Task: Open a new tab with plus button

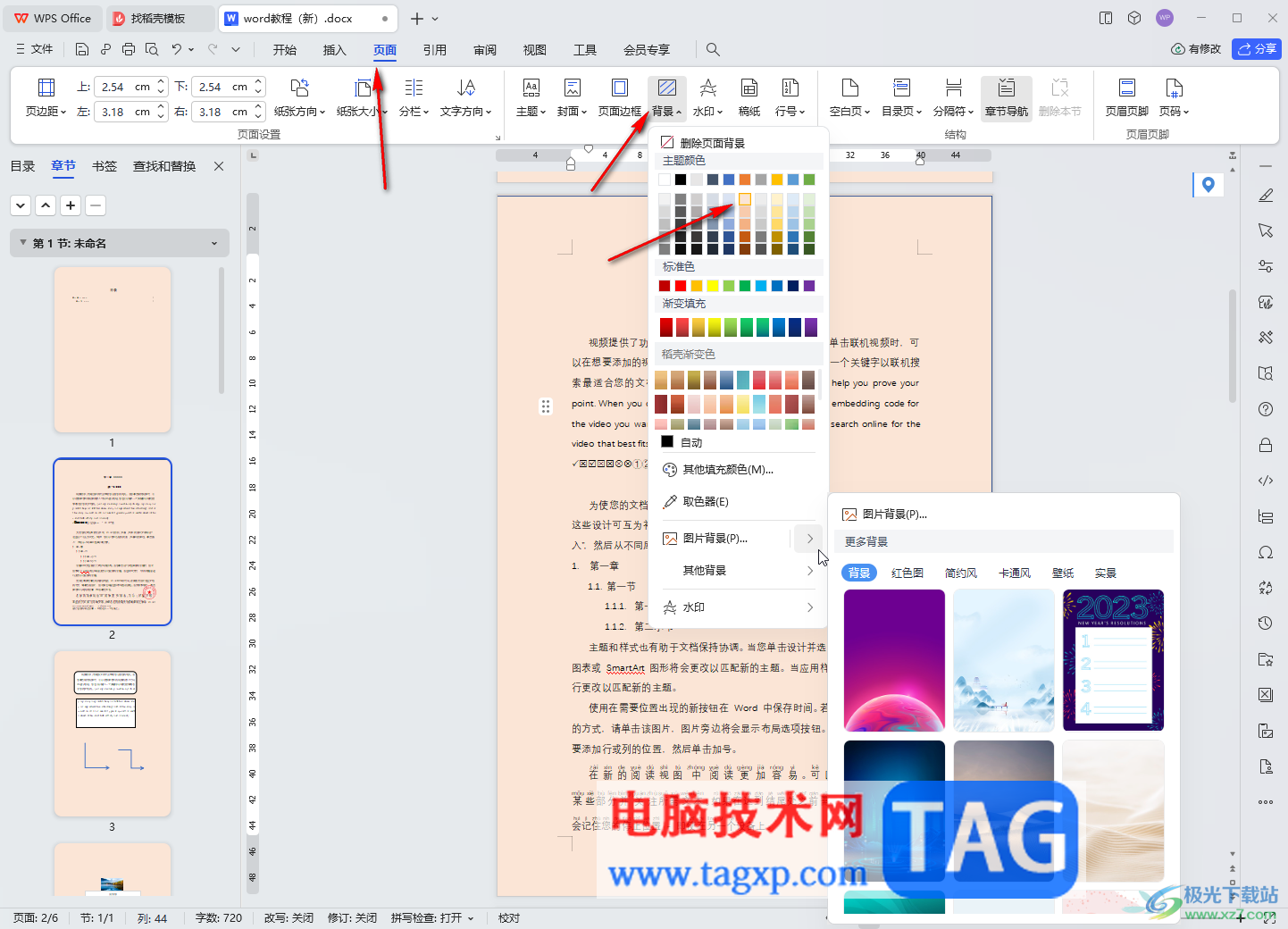Action: pyautogui.click(x=416, y=18)
